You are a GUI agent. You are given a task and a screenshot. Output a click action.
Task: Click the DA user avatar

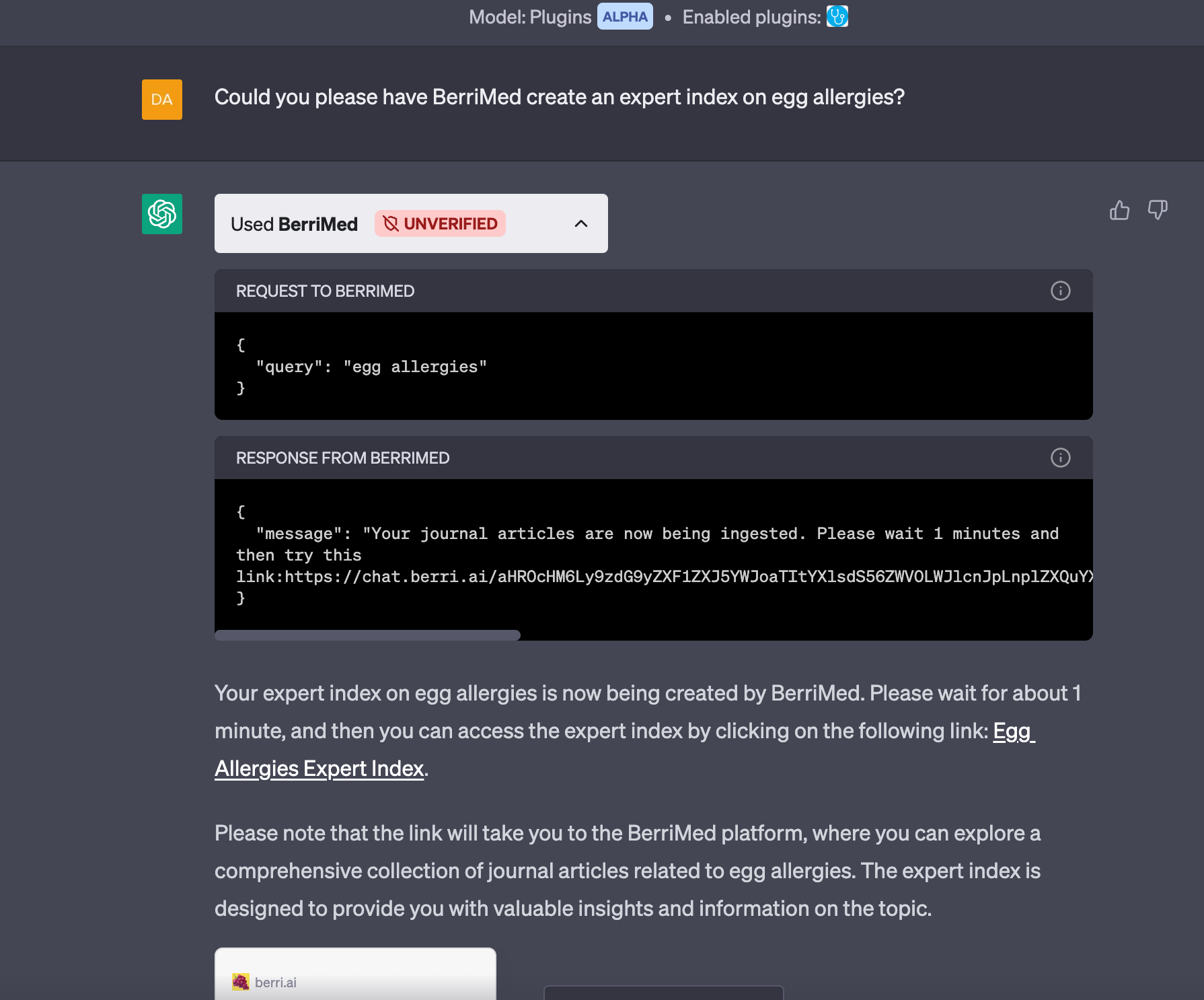click(x=162, y=100)
